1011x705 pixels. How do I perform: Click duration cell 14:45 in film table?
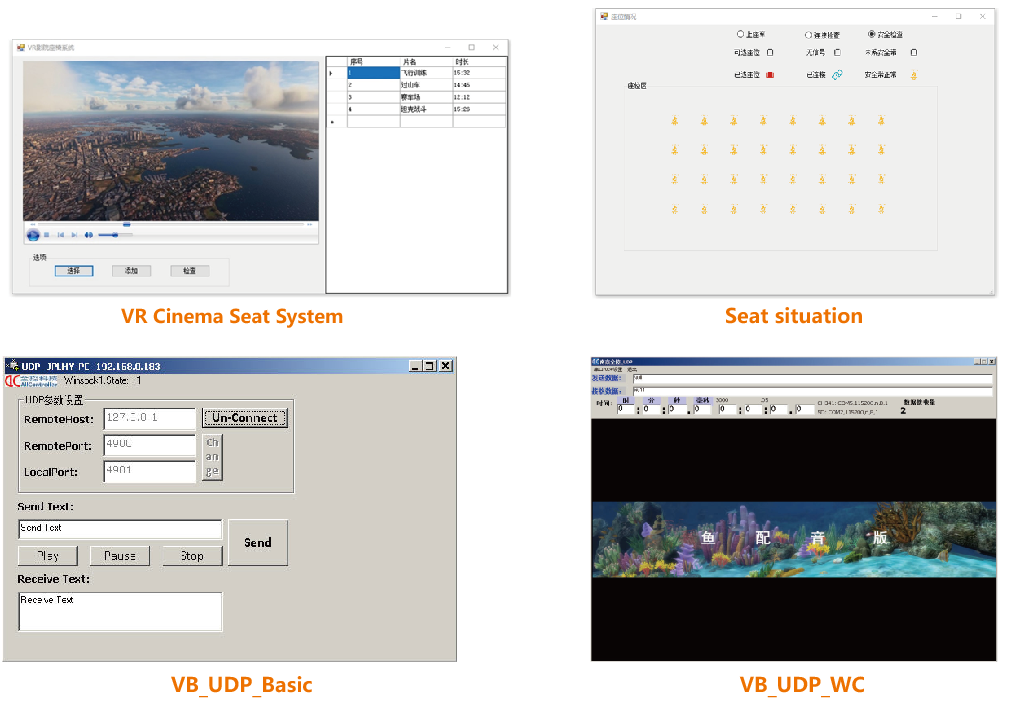479,85
